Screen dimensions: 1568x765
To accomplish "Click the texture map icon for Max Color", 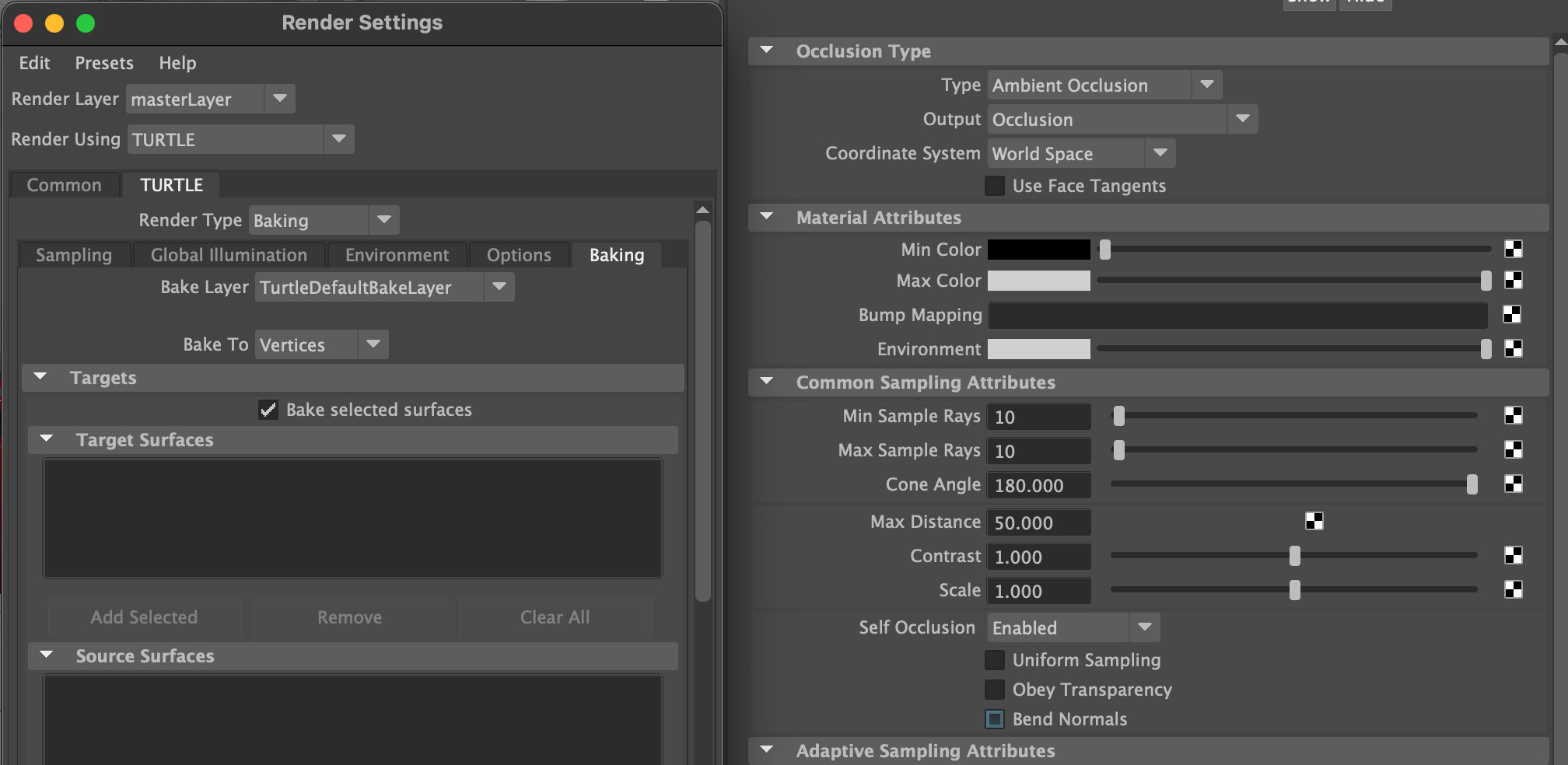I will pyautogui.click(x=1513, y=281).
